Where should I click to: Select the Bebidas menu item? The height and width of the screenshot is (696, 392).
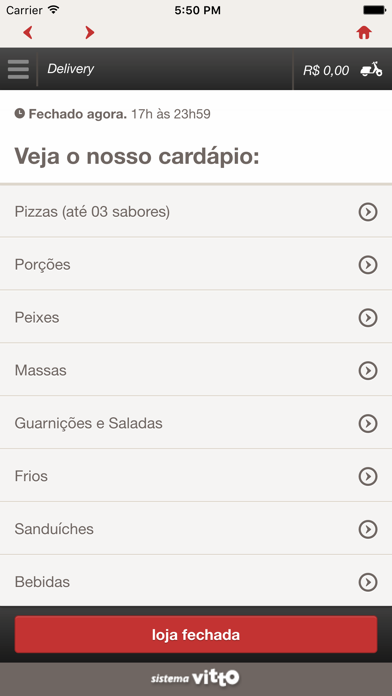(196, 581)
